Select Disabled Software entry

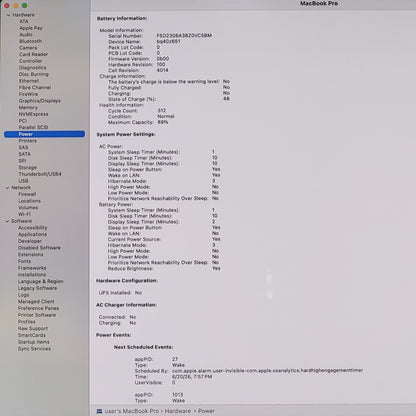coord(39,248)
